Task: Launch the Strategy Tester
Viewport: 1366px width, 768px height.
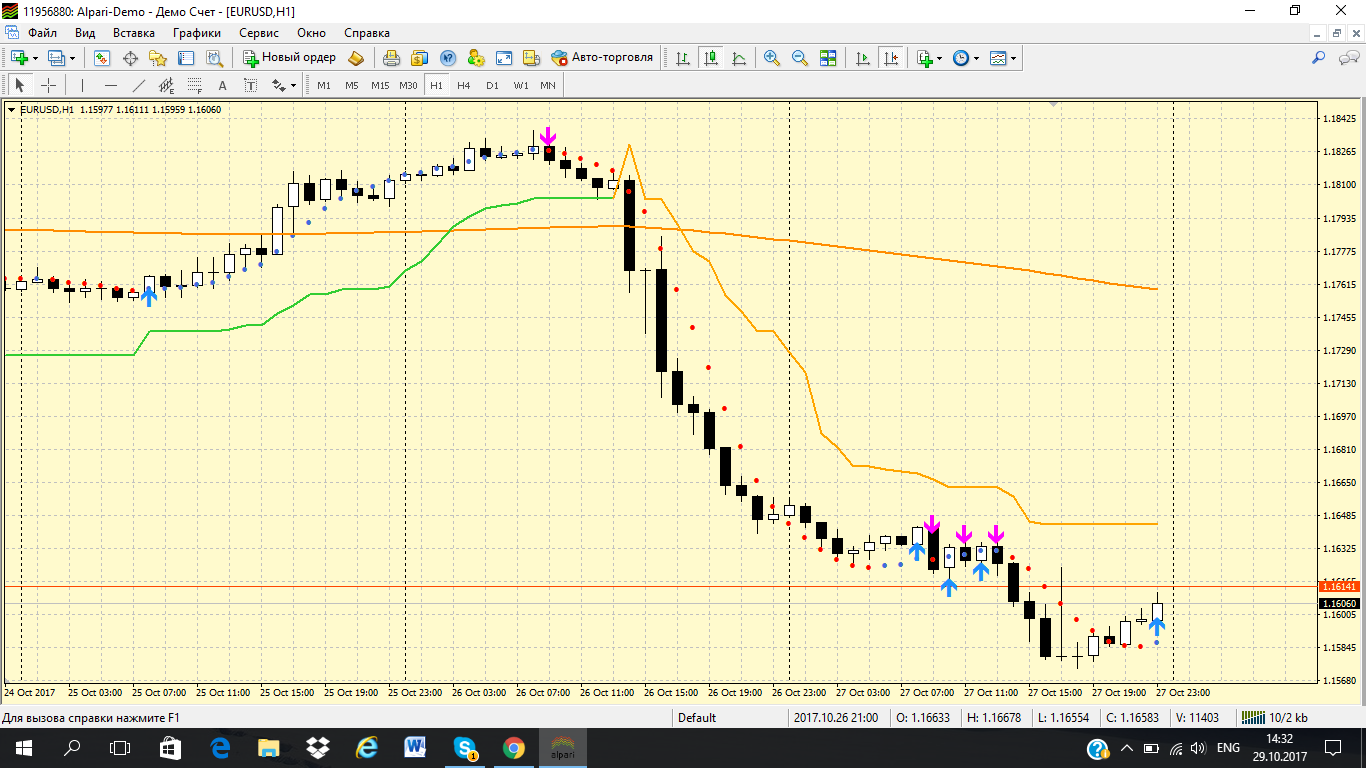Action: pos(214,58)
